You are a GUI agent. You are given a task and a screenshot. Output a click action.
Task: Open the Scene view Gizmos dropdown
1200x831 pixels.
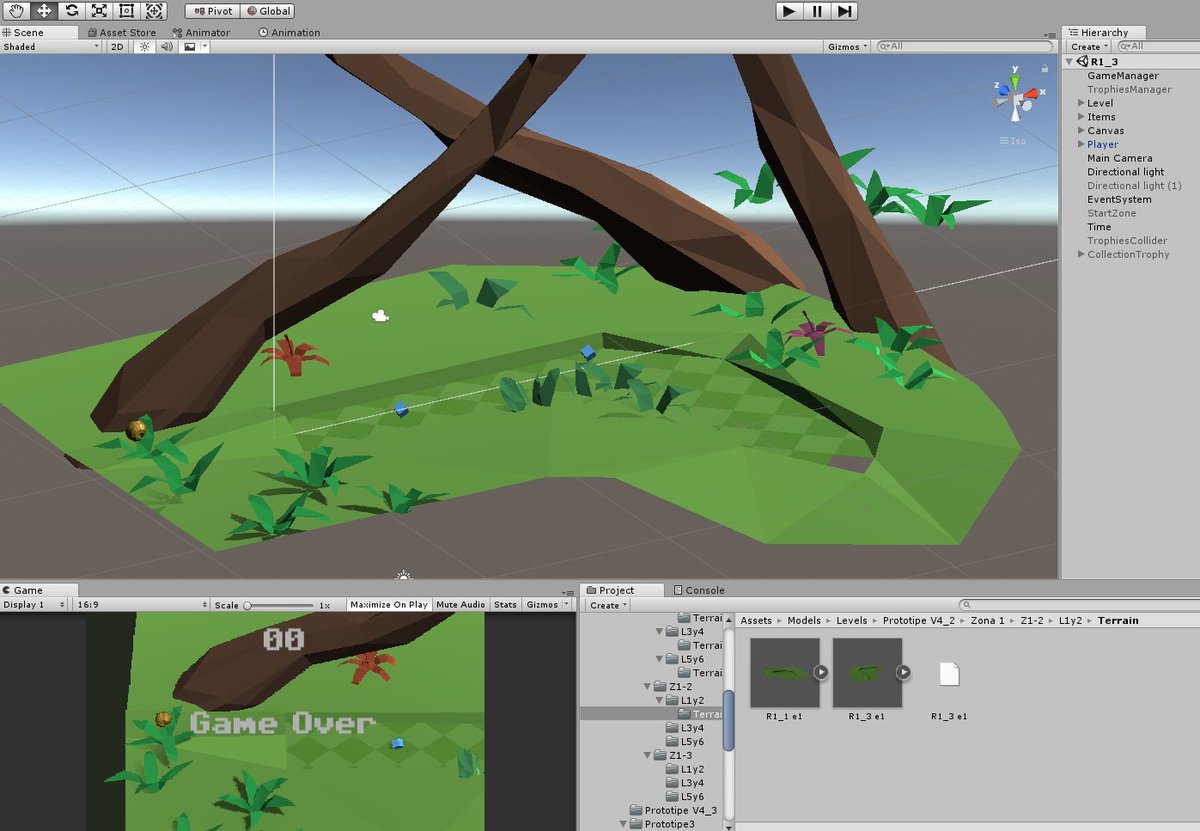(849, 47)
